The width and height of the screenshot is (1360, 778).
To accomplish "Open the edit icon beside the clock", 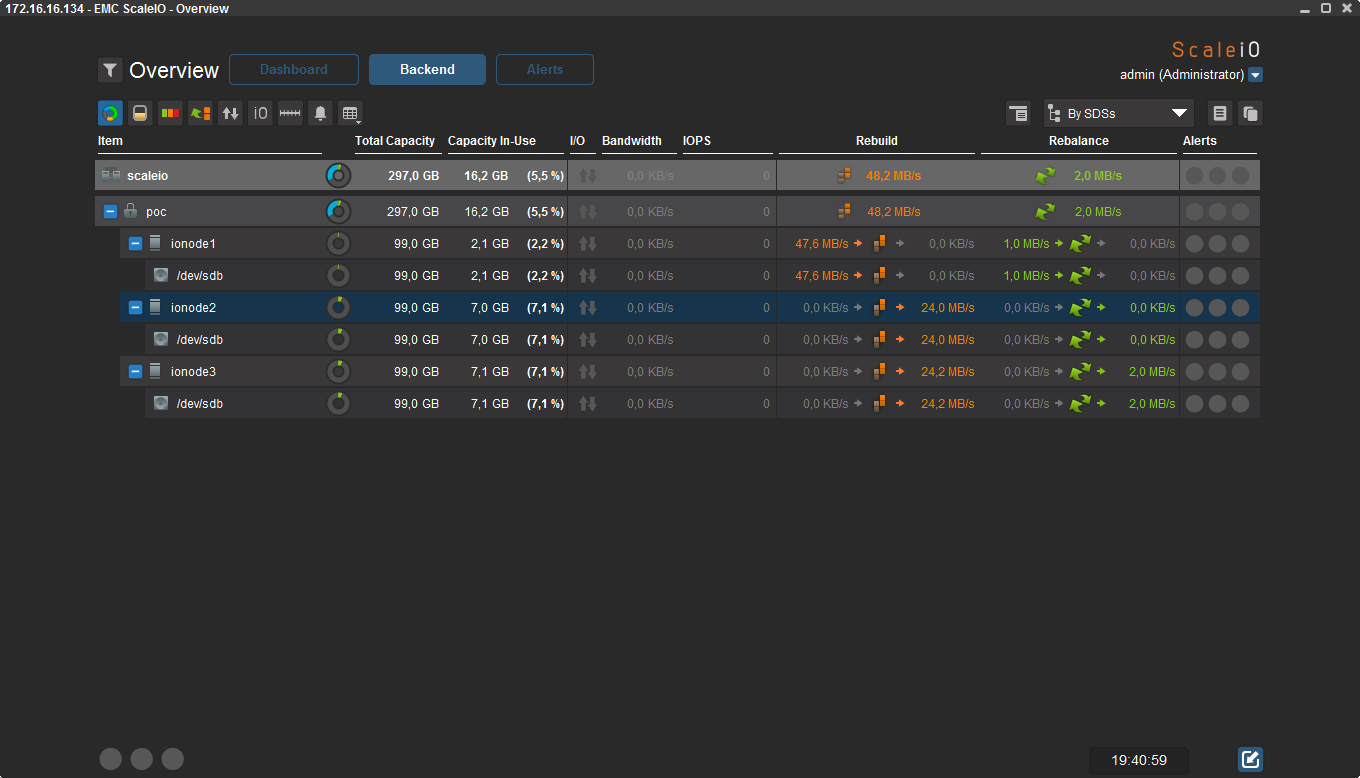I will click(x=1250, y=760).
